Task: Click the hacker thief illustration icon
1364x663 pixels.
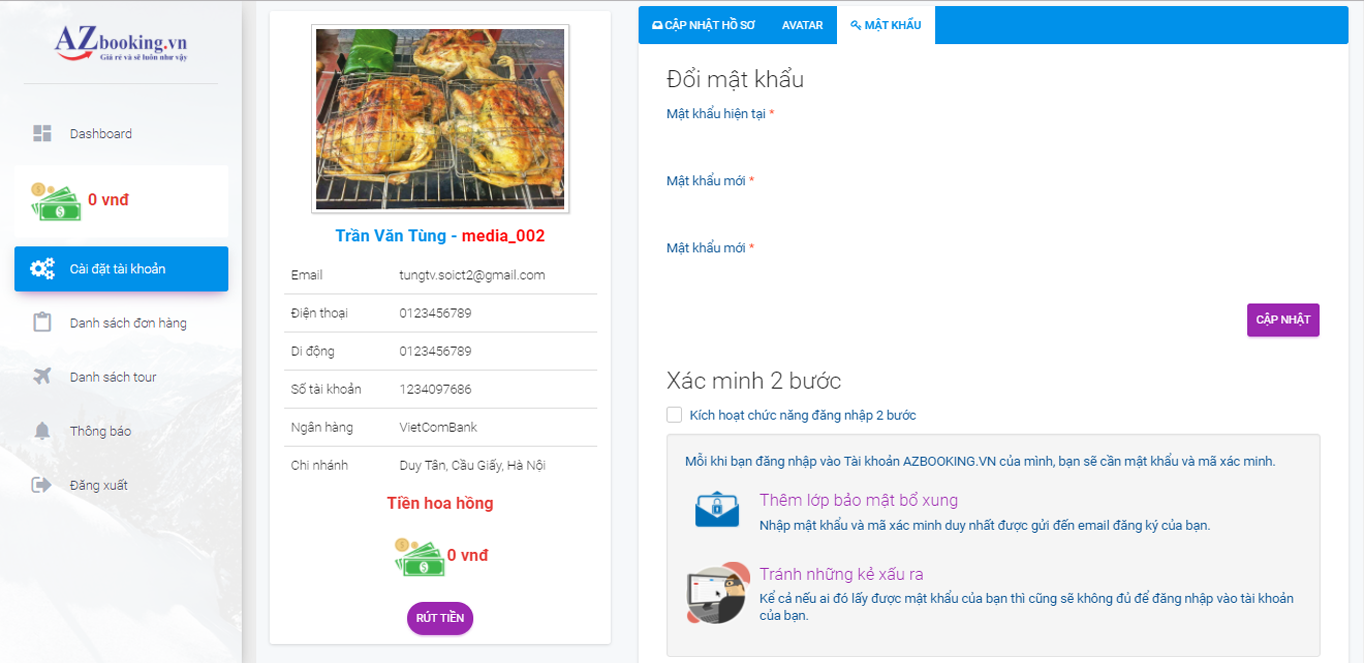Action: click(x=717, y=594)
